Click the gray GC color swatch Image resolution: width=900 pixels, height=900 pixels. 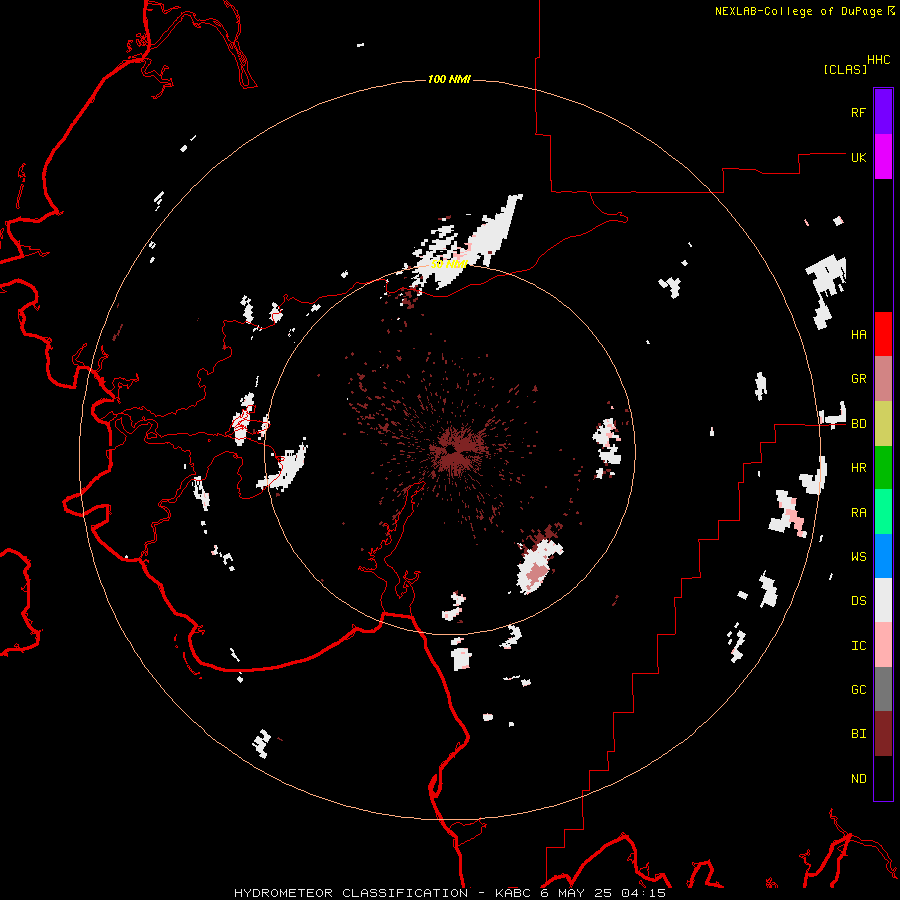tap(883, 689)
